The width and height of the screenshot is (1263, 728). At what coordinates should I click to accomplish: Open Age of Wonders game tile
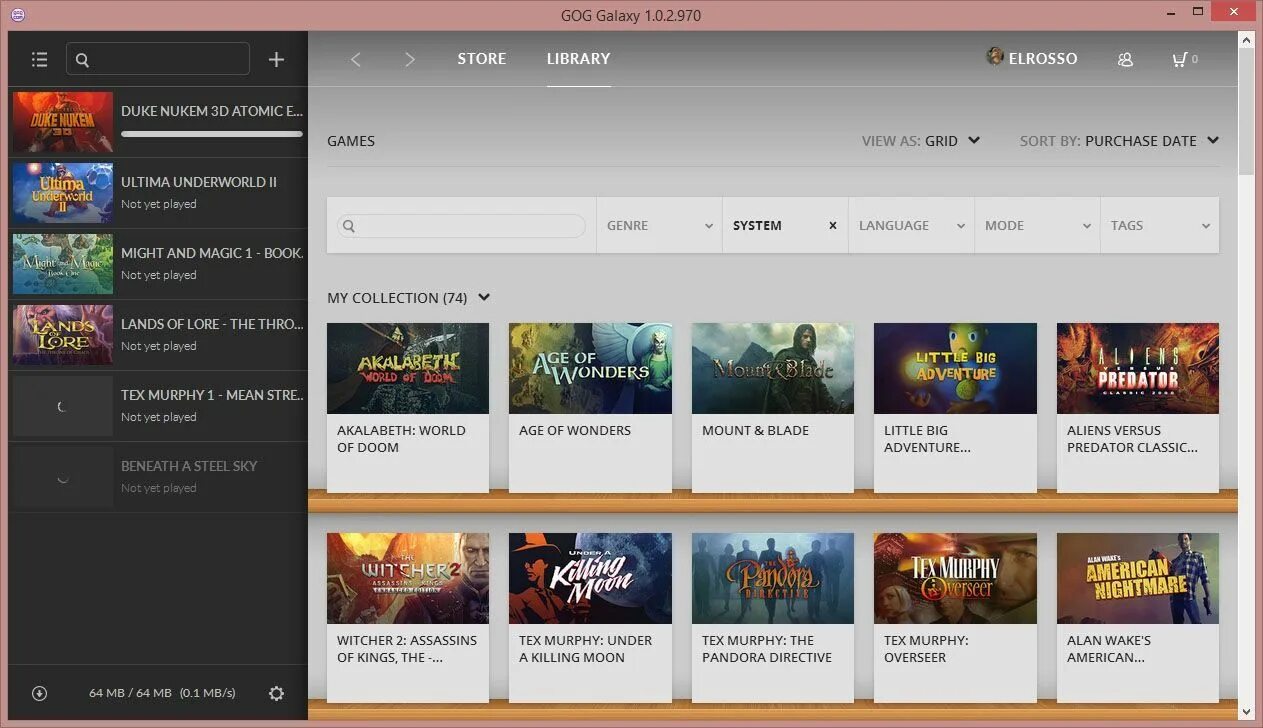point(590,407)
